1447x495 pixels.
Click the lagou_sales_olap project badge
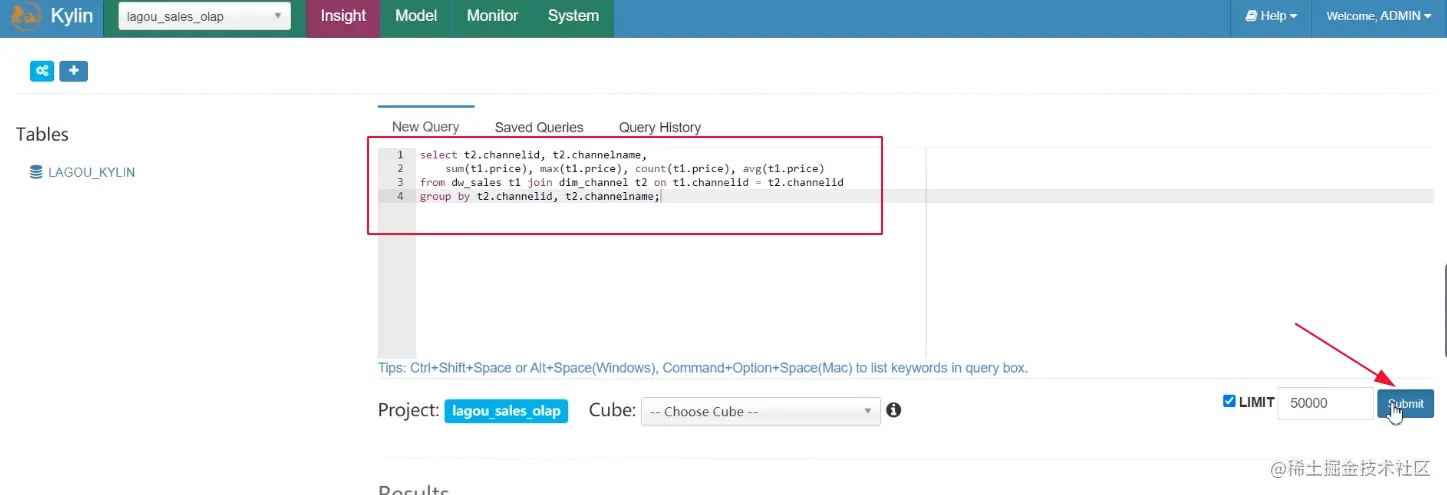point(506,411)
